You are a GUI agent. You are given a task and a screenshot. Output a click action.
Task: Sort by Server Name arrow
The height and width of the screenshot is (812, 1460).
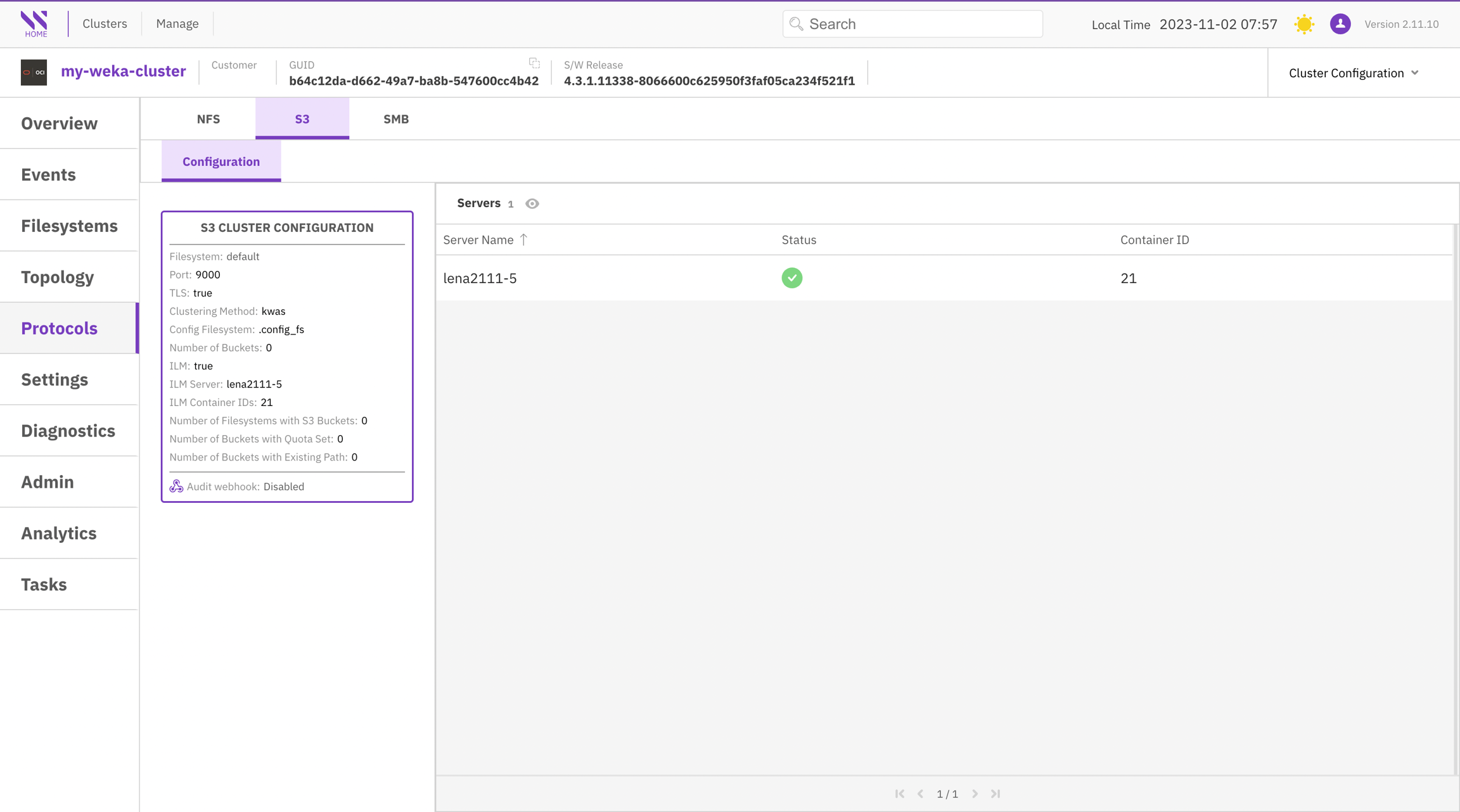tap(523, 239)
